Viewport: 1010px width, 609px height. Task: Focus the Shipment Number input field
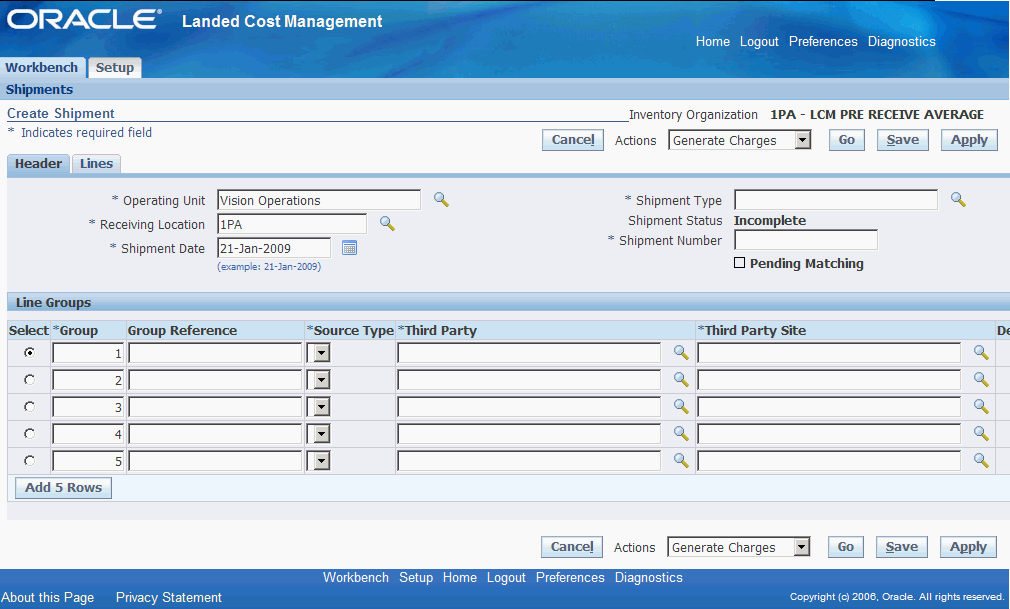[806, 240]
